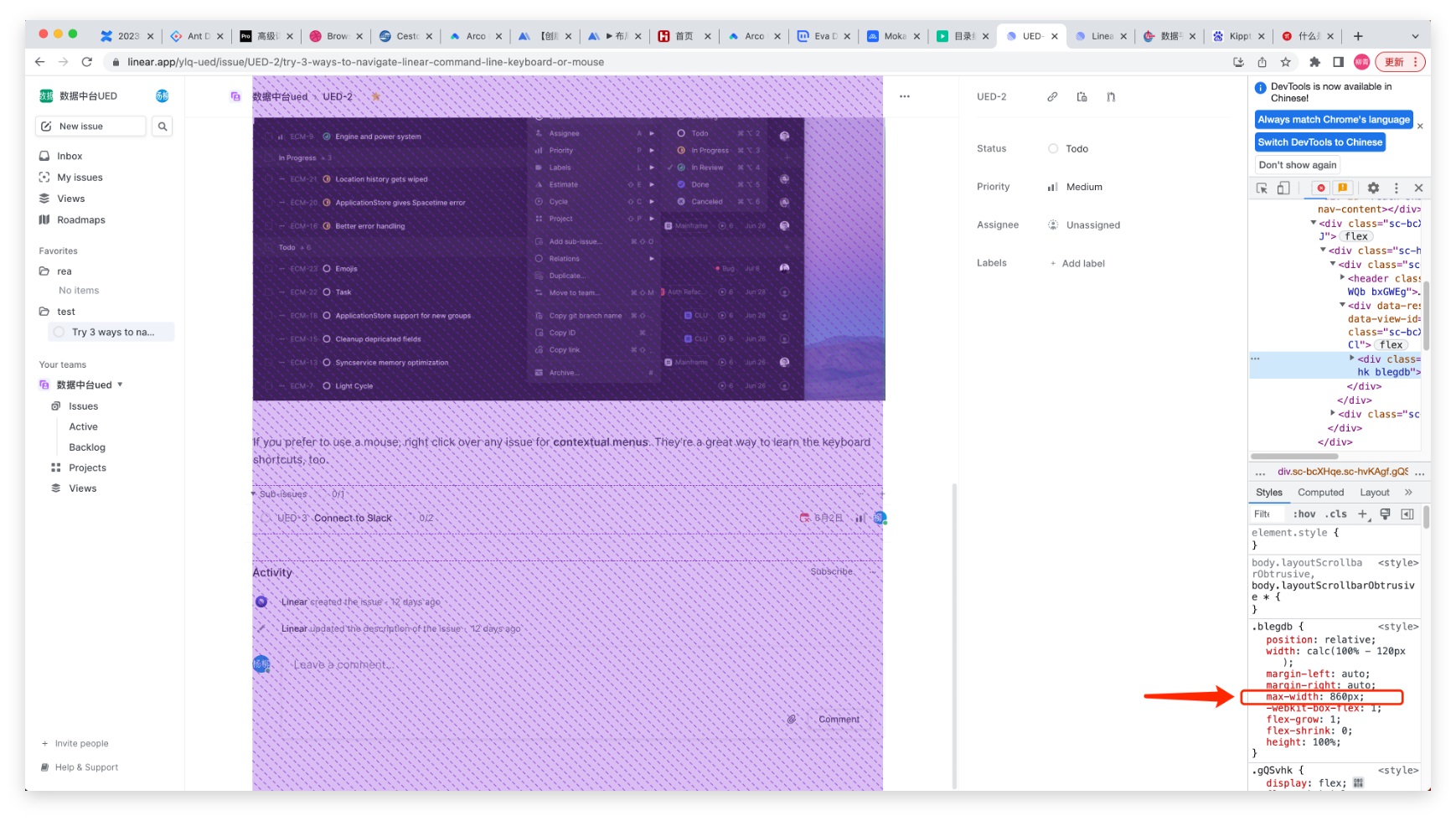Image resolution: width=1456 pixels, height=821 pixels.
Task: Toggle the computed styles sidebar icon
Action: pyautogui.click(x=1407, y=514)
